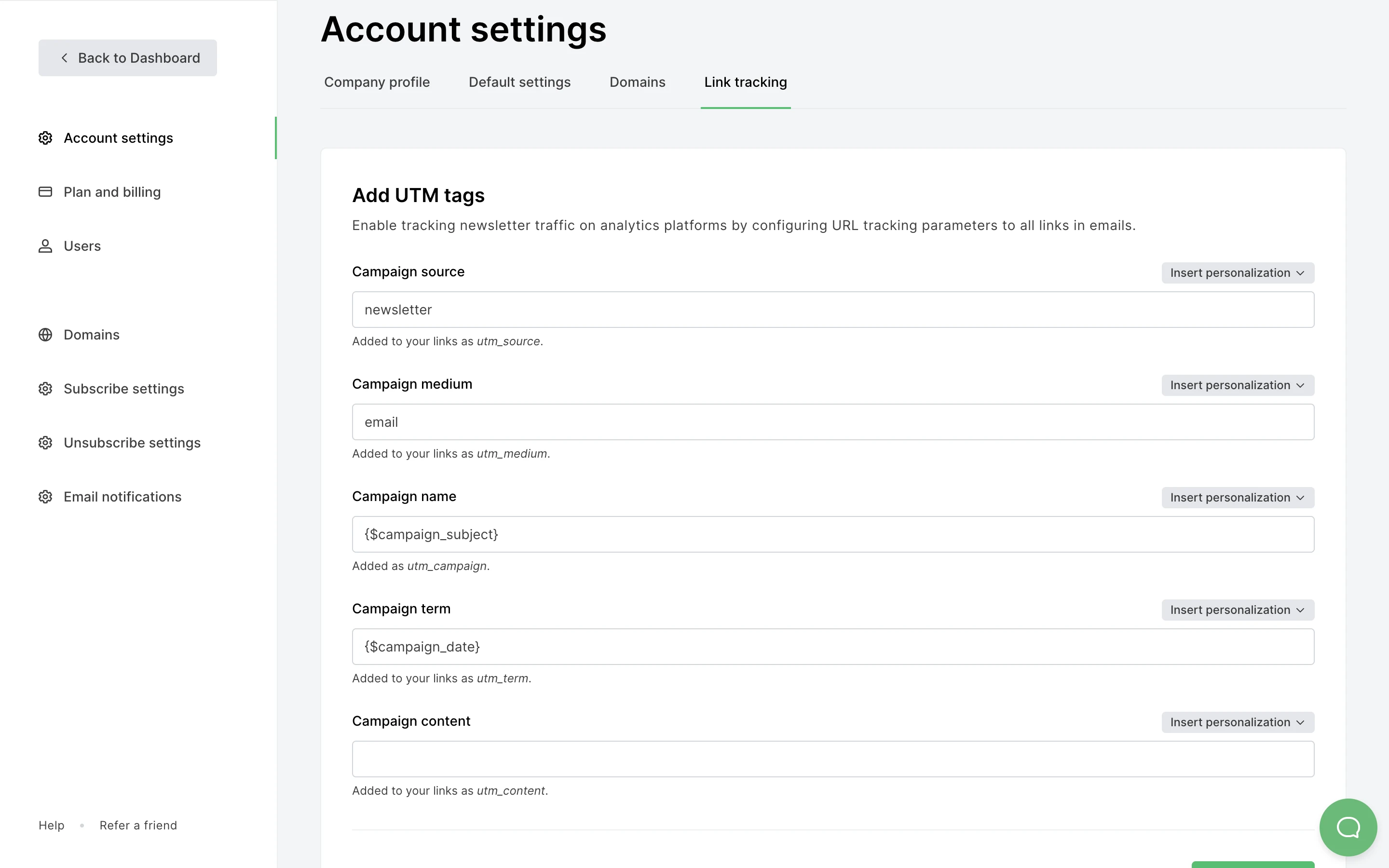Open Insert personalization for Campaign medium
This screenshot has width=1389, height=868.
coord(1238,385)
